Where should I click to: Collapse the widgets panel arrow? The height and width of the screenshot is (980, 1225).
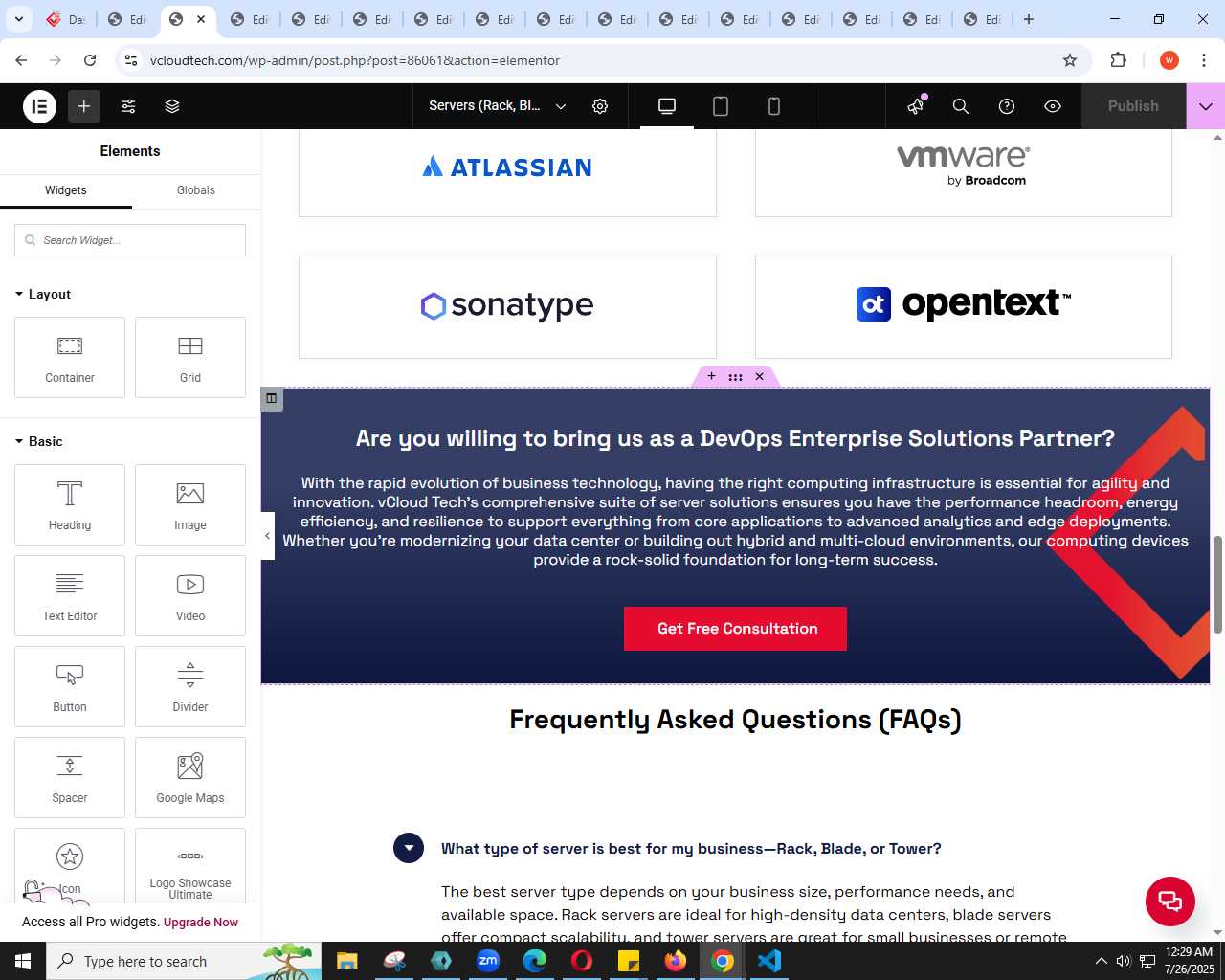pyautogui.click(x=268, y=536)
